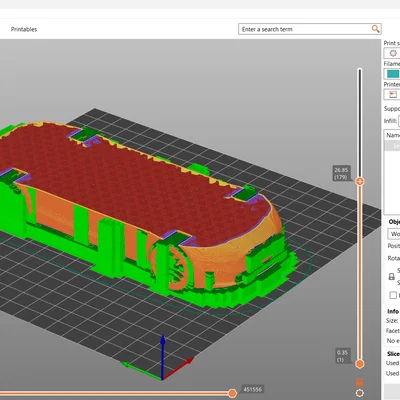Viewport: 400px width, 400px height.
Task: Click the "451556" move count label
Action: (x=252, y=389)
